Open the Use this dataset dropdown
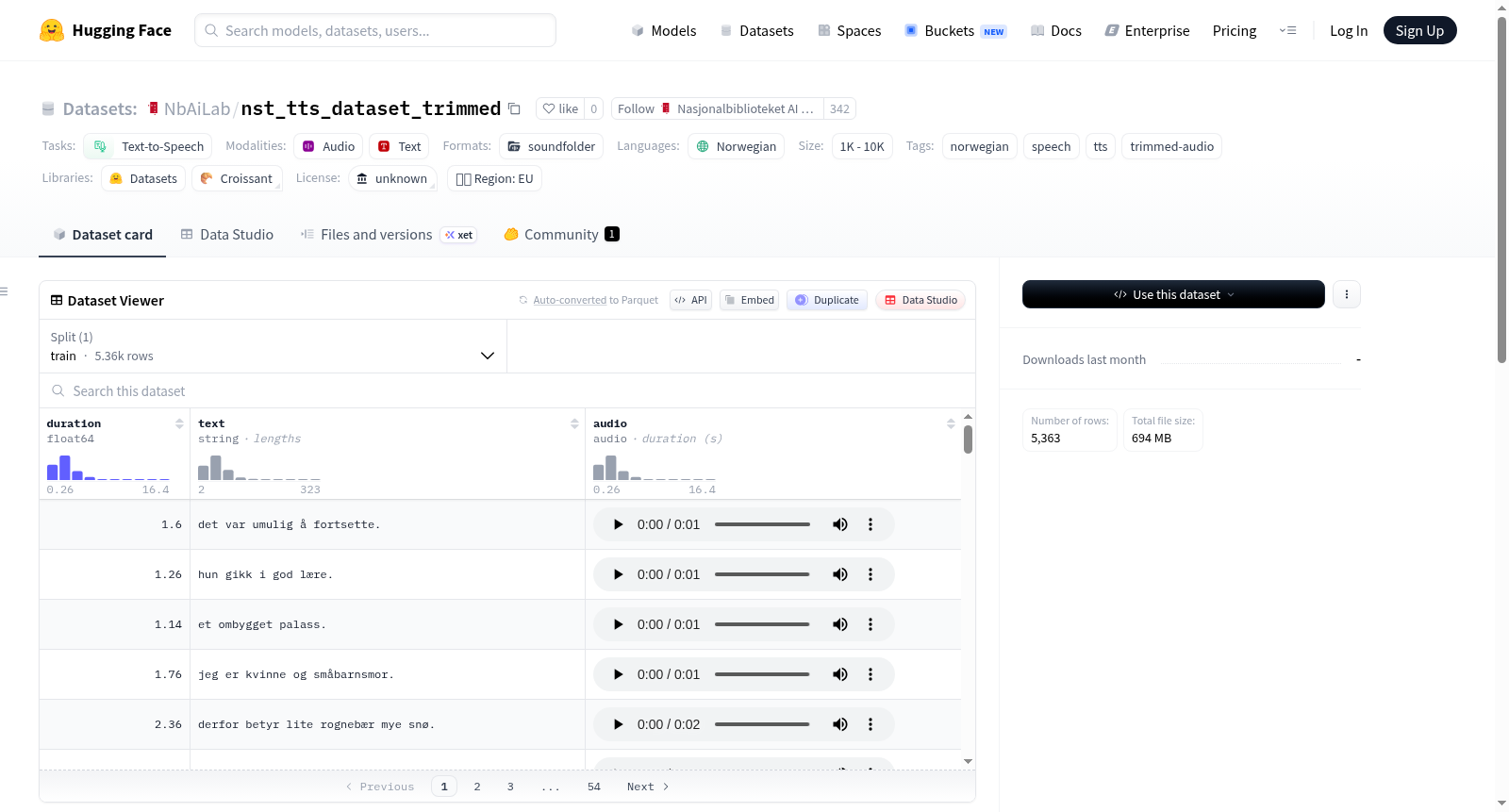1509x812 pixels. 1173,294
